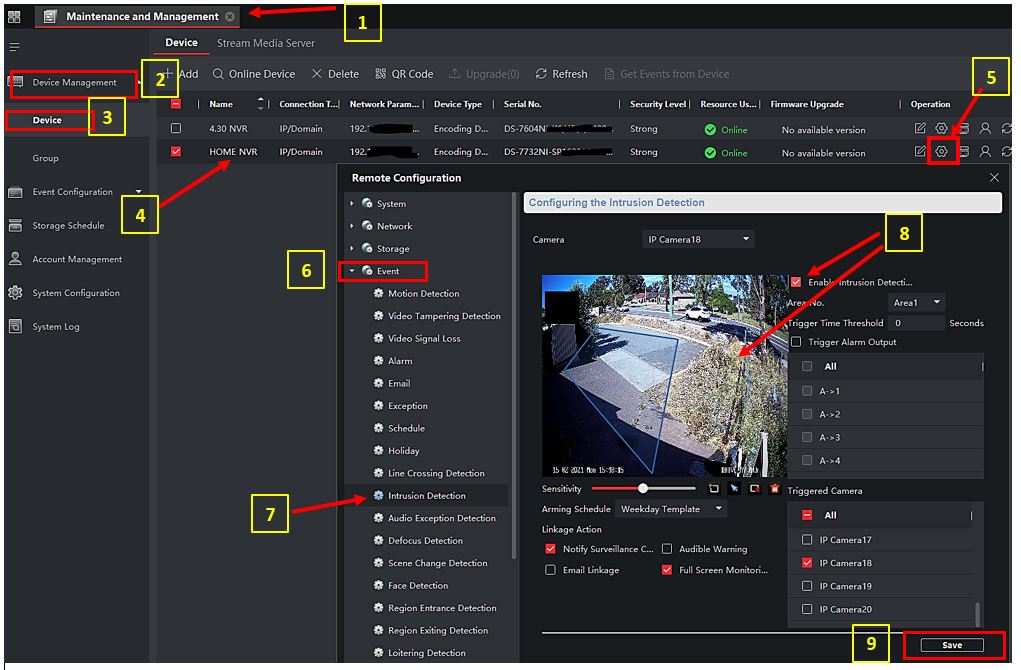Image resolution: width=1021 pixels, height=670 pixels.
Task: Click the Save button
Action: click(x=951, y=645)
